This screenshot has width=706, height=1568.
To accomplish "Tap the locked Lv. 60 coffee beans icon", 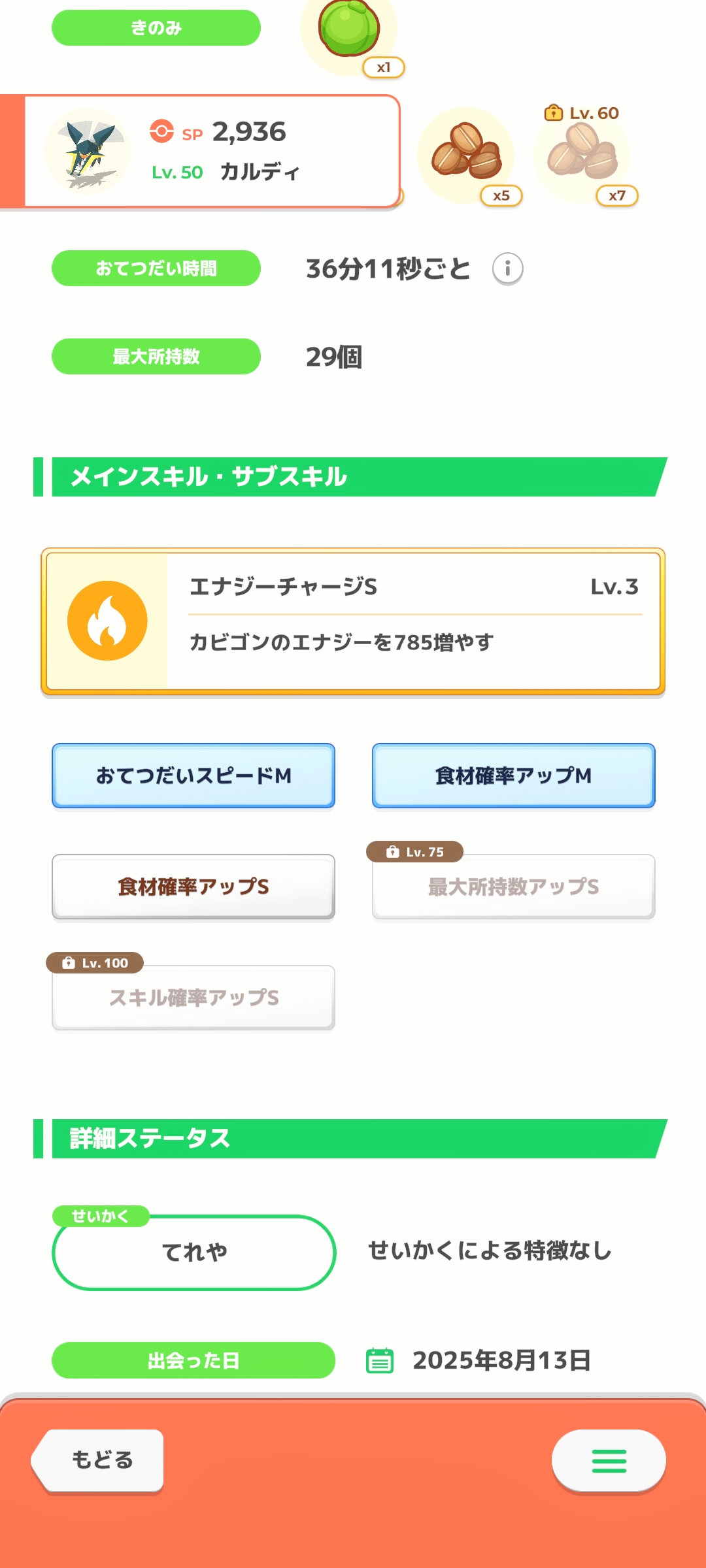I will tap(582, 154).
